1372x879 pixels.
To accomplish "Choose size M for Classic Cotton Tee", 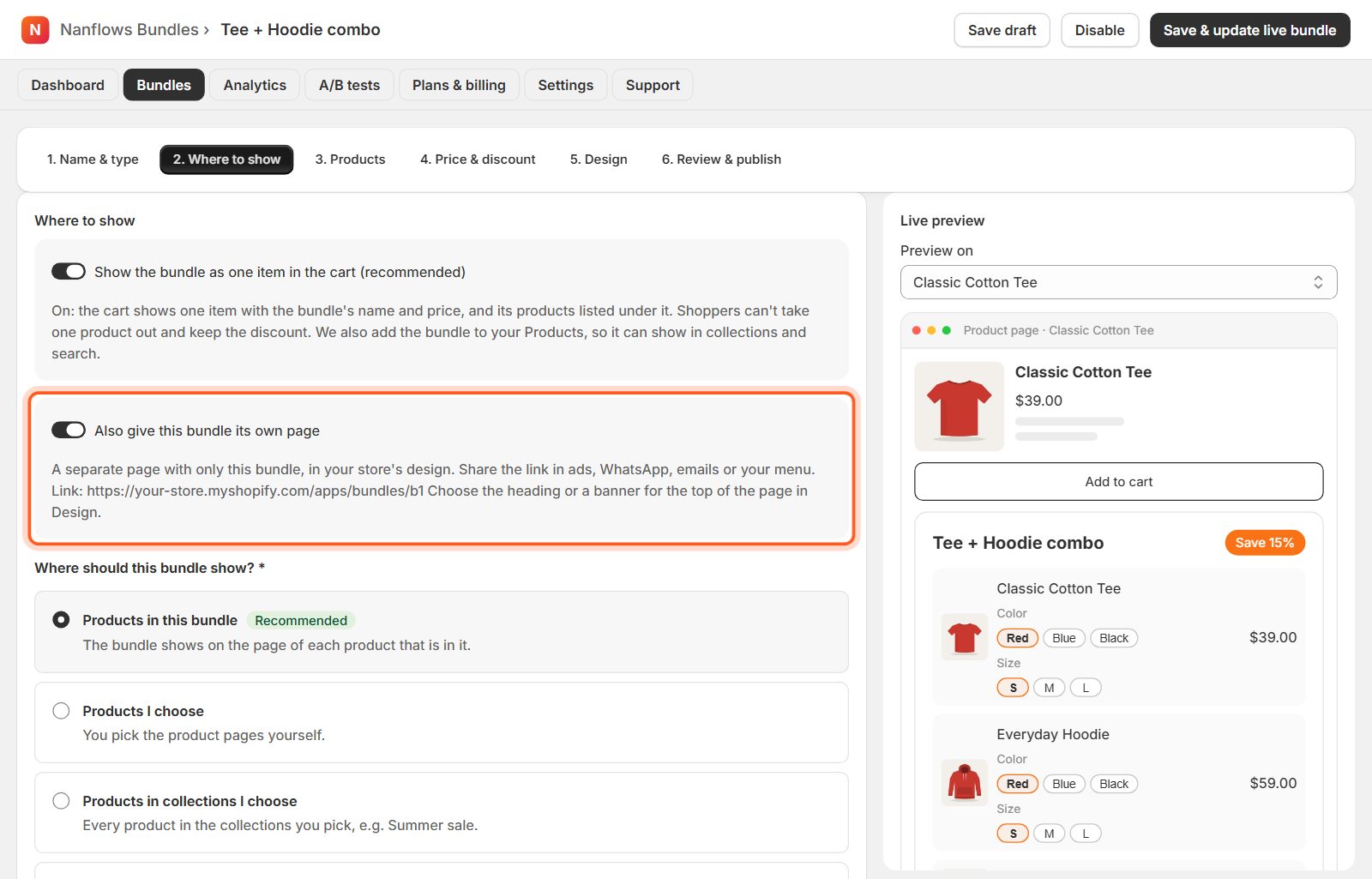I will pos(1049,688).
